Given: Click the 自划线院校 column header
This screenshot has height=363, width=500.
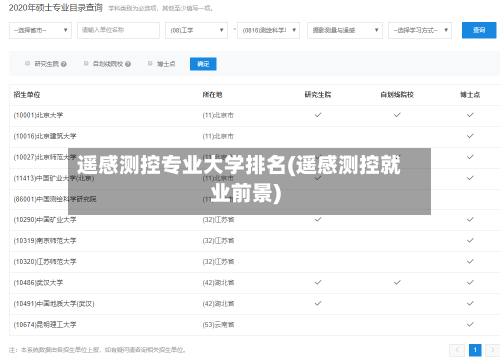Looking at the screenshot, I should click(x=397, y=95).
